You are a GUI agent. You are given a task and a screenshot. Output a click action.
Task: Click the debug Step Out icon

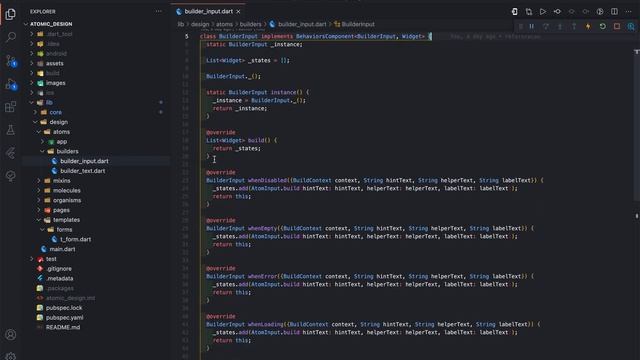pyautogui.click(x=574, y=27)
